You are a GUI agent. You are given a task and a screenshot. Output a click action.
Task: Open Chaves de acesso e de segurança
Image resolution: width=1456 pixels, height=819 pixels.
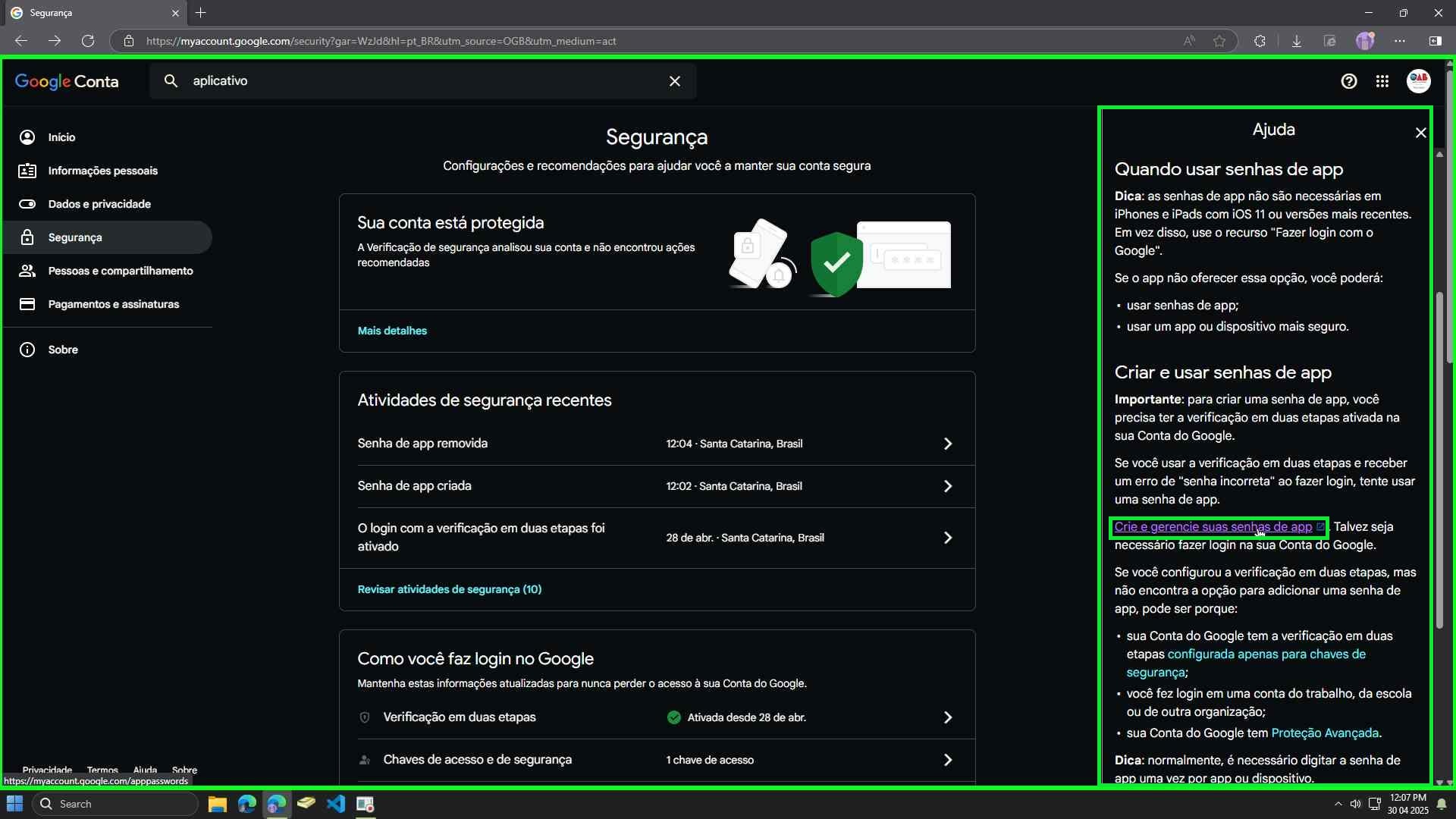click(x=657, y=760)
